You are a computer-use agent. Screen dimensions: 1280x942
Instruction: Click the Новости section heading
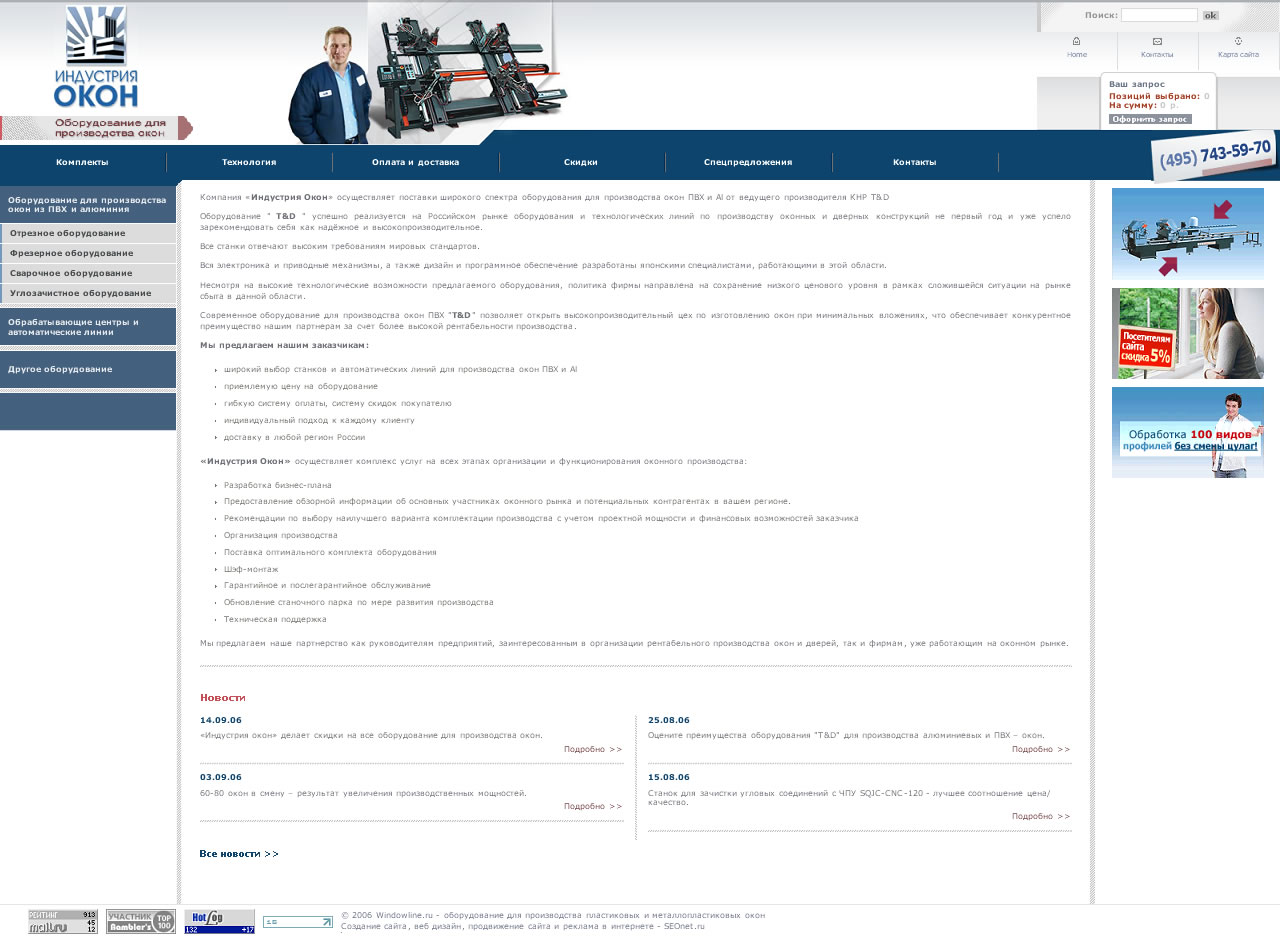[x=223, y=697]
